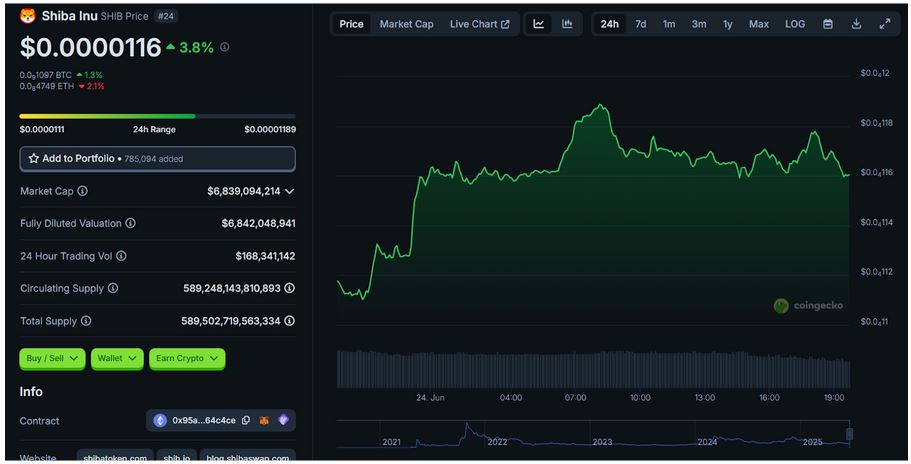Image resolution: width=911 pixels, height=464 pixels.
Task: Click the BTC price line with 1.3%
Action: 61,75
